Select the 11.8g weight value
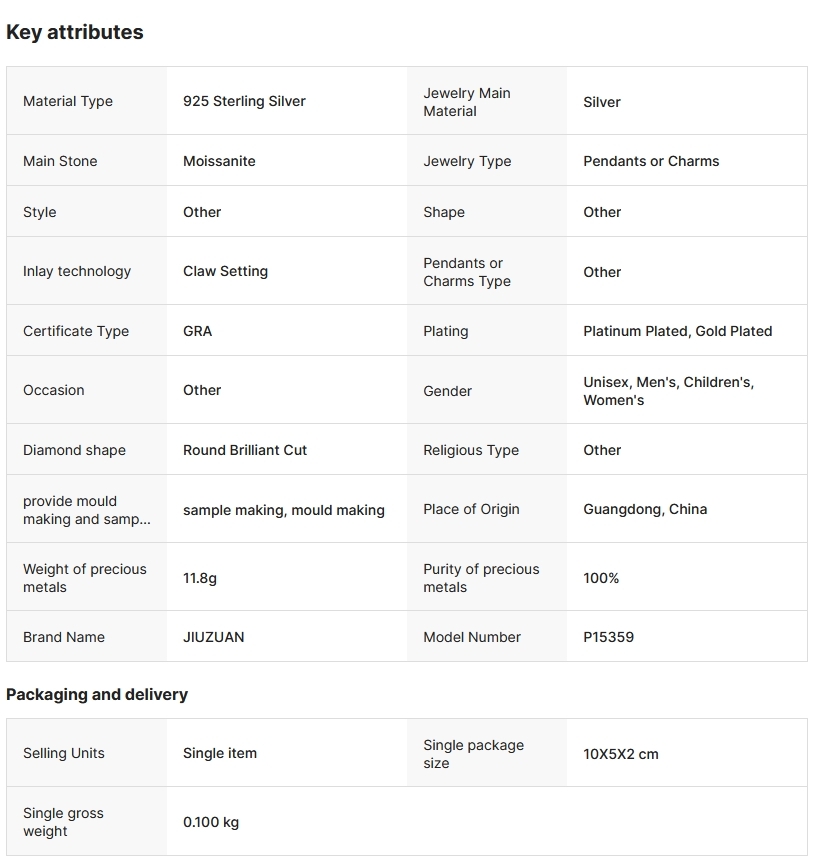Viewport: 814px width, 860px height. 200,578
